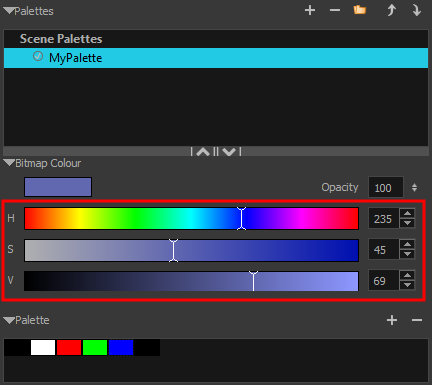Move palette down with down arrow
This screenshot has height=385, width=432.
point(417,10)
